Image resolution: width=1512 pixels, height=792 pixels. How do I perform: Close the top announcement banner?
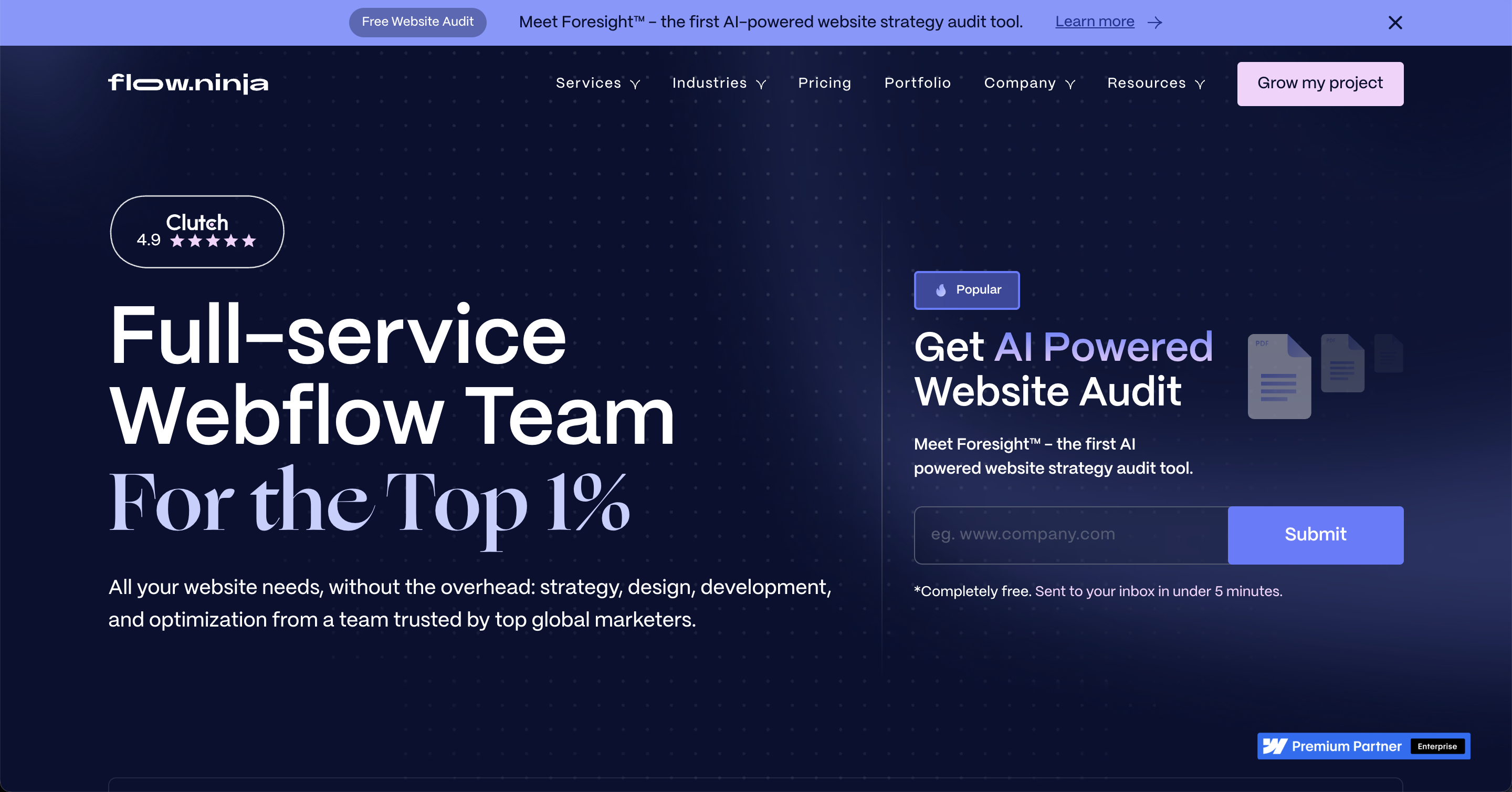click(1394, 22)
